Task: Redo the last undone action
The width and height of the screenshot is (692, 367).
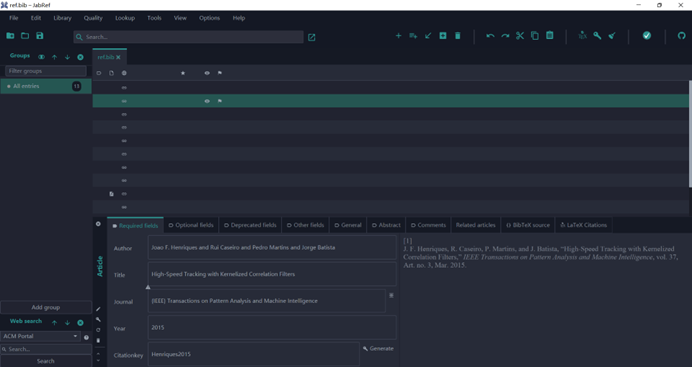Action: [505, 36]
